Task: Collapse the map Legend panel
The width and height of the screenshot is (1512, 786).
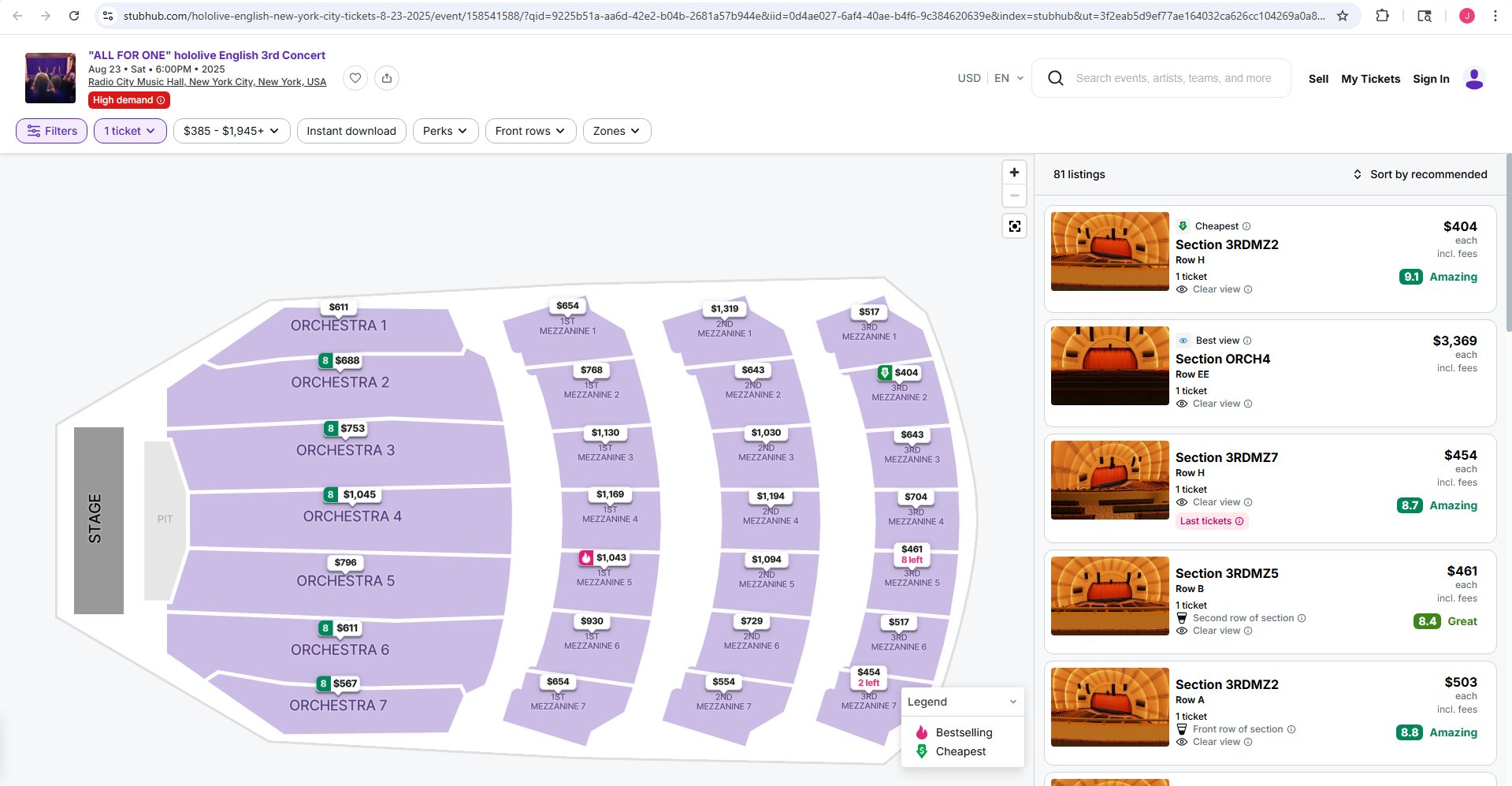Action: point(1012,702)
